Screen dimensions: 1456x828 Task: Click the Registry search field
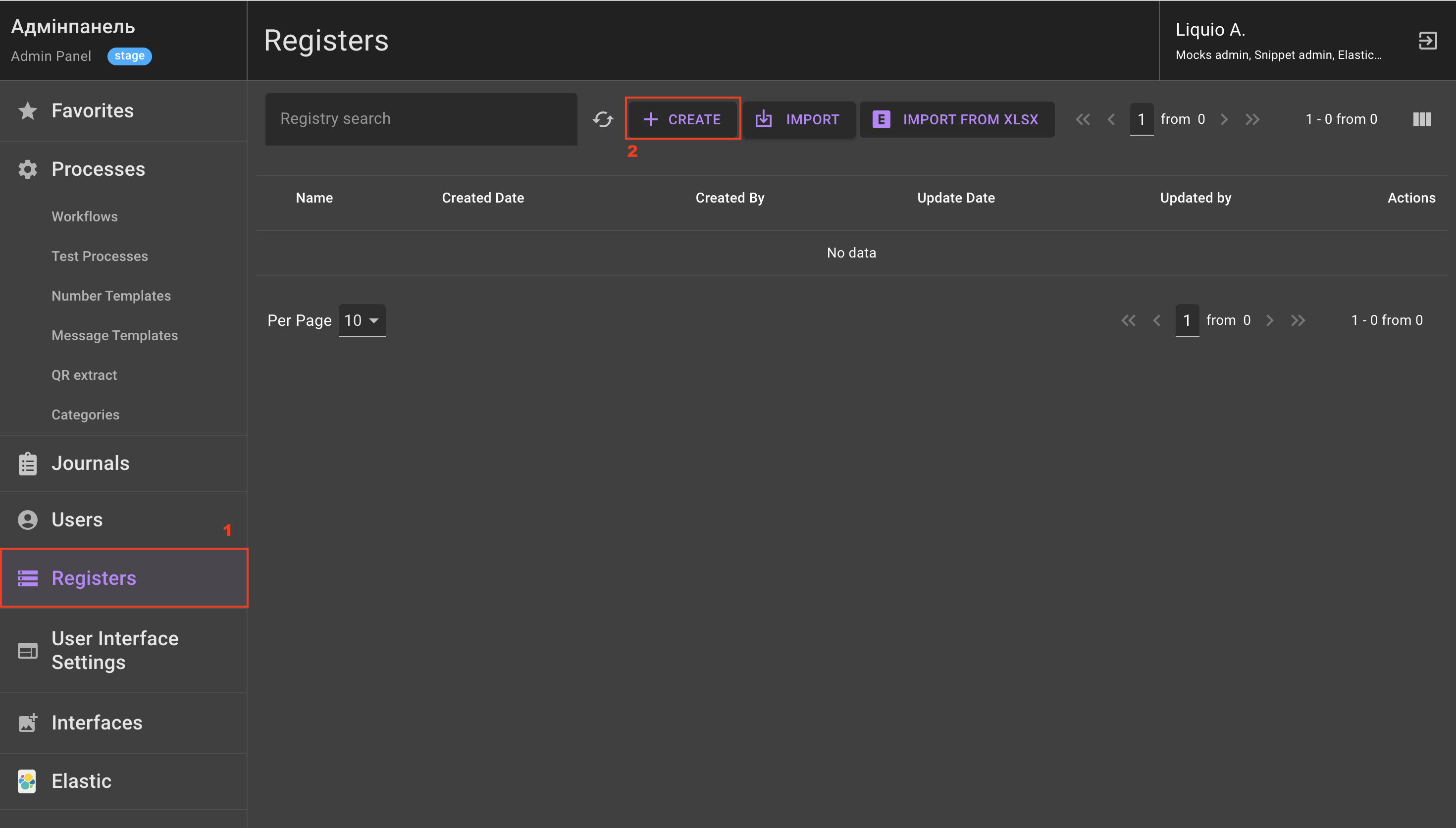click(421, 119)
